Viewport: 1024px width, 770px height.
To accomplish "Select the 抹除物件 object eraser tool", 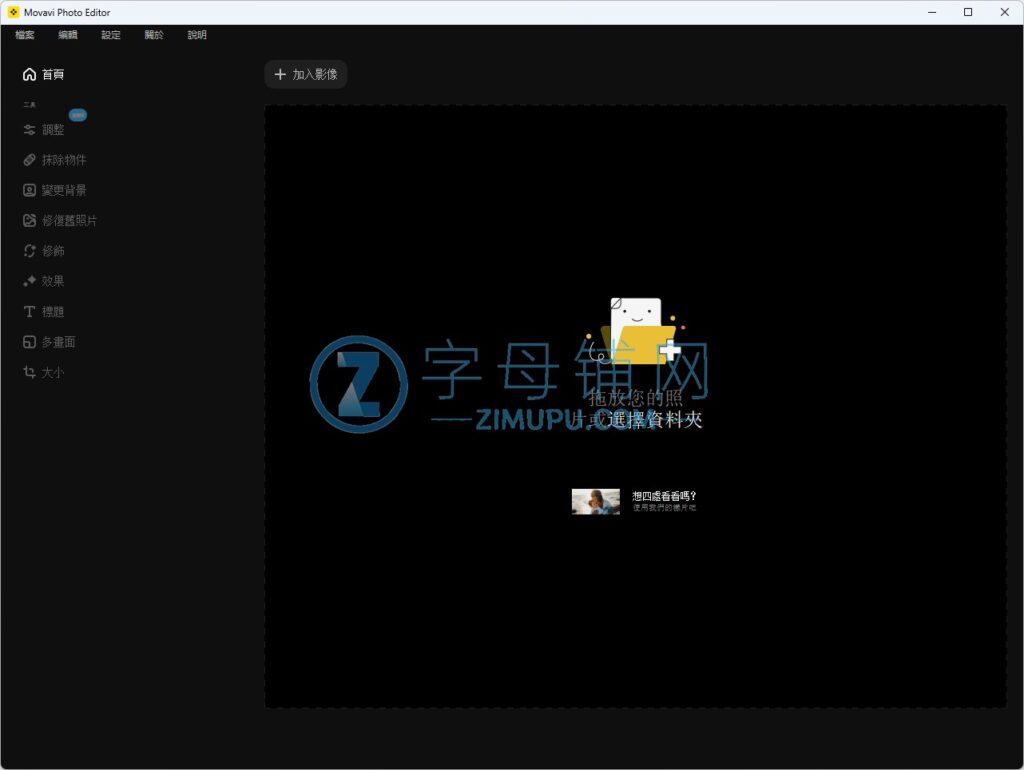I will [x=54, y=160].
